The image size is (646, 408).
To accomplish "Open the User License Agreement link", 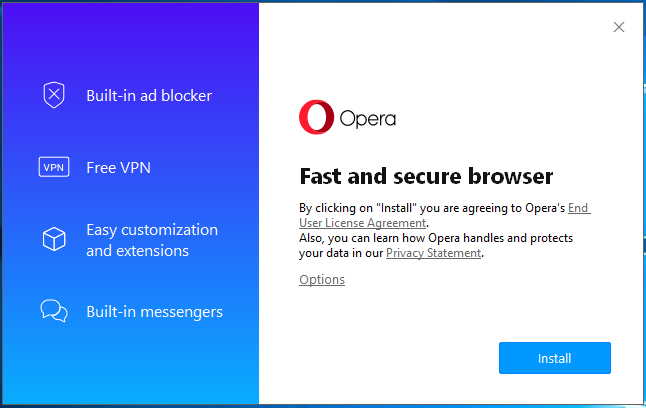I will (x=363, y=223).
